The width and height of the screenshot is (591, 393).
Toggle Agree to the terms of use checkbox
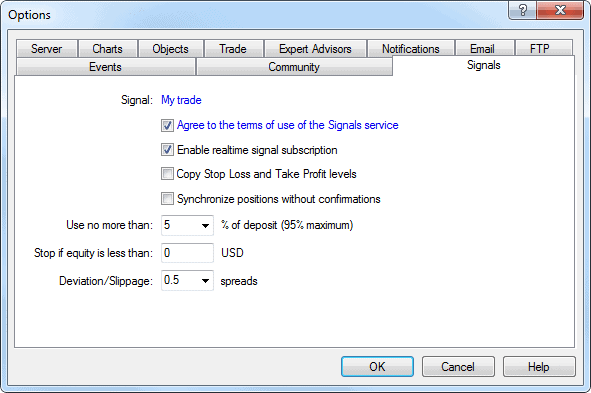[x=167, y=125]
